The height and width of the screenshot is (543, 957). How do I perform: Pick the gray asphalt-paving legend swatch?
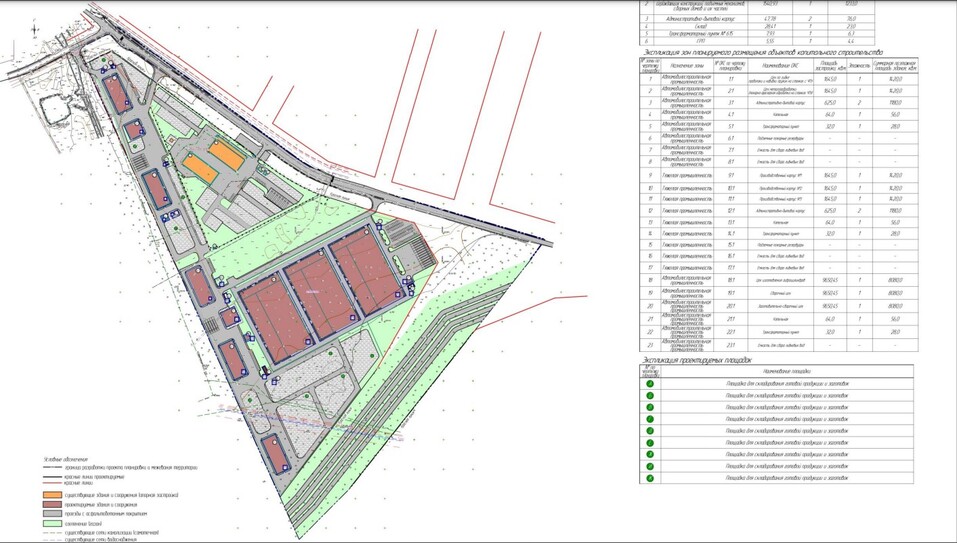tap(51, 514)
